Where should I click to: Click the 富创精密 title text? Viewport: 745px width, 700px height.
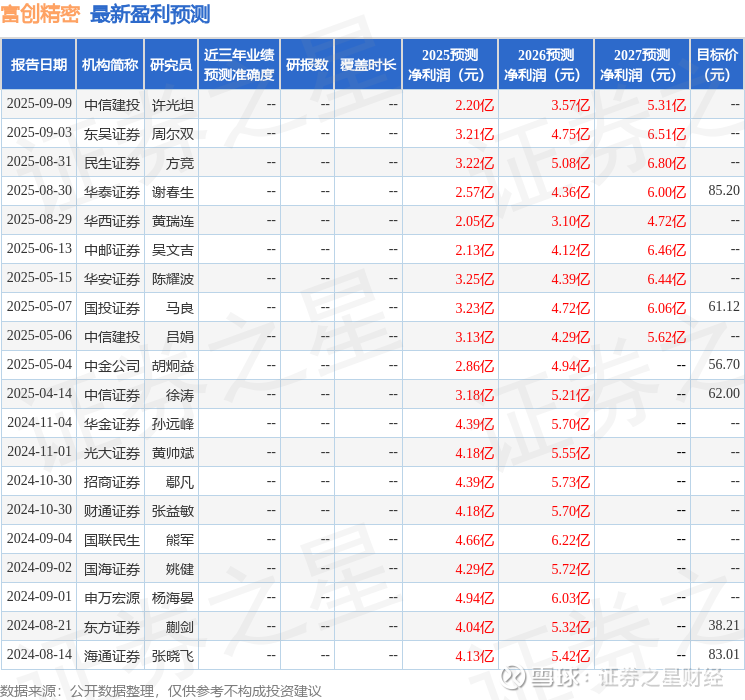tap(40, 14)
